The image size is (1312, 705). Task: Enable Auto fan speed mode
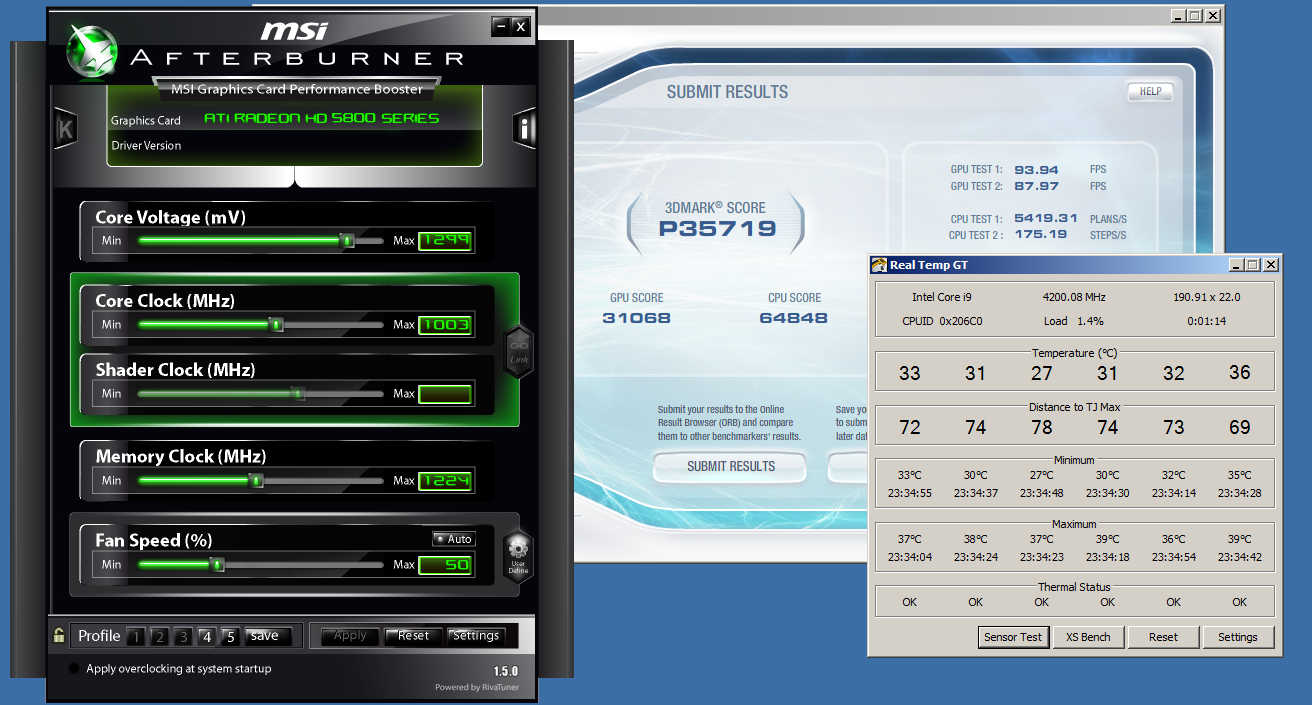coord(454,539)
